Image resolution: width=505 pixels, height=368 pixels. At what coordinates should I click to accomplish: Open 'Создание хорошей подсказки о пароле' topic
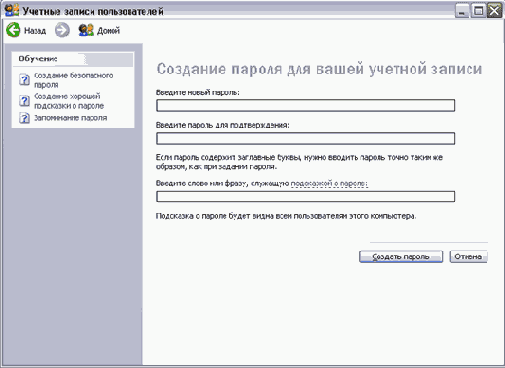click(x=69, y=101)
